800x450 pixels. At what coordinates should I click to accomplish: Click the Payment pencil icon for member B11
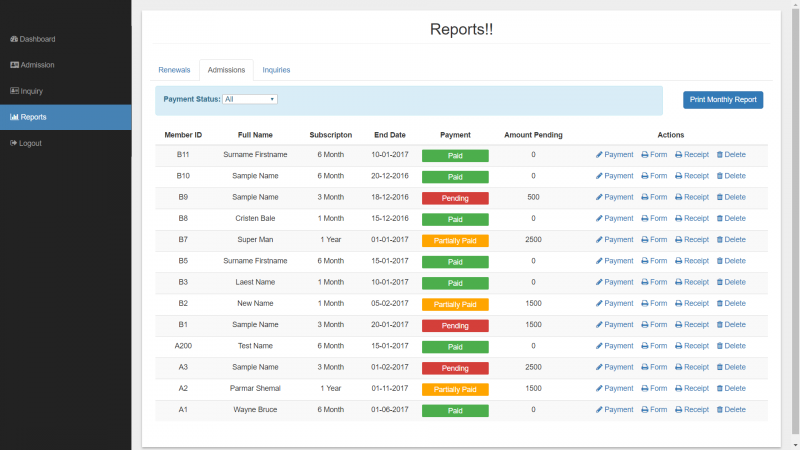600,155
